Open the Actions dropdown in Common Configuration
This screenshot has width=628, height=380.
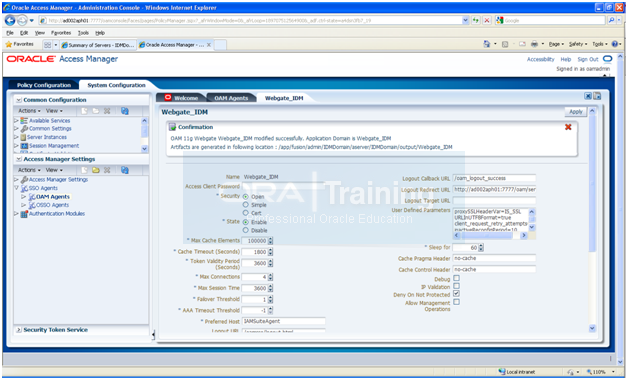(x=29, y=111)
